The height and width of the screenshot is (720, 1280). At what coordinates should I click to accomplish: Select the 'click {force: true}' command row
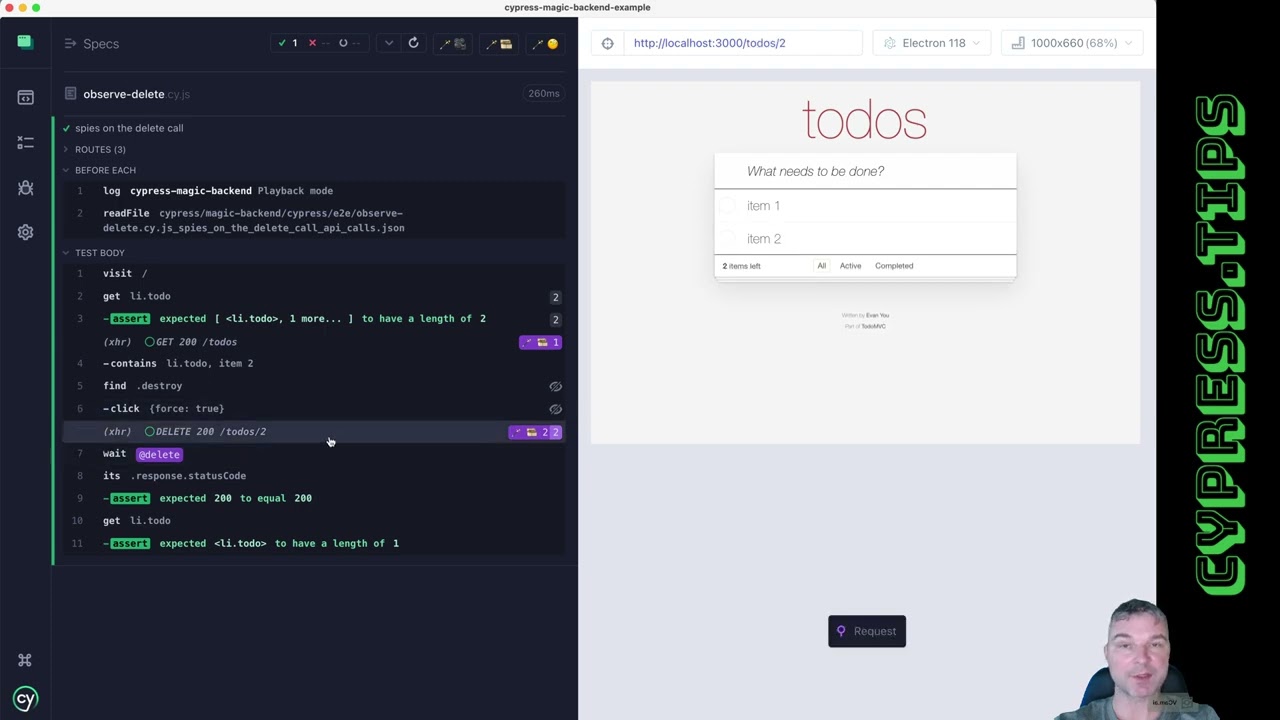(x=314, y=409)
